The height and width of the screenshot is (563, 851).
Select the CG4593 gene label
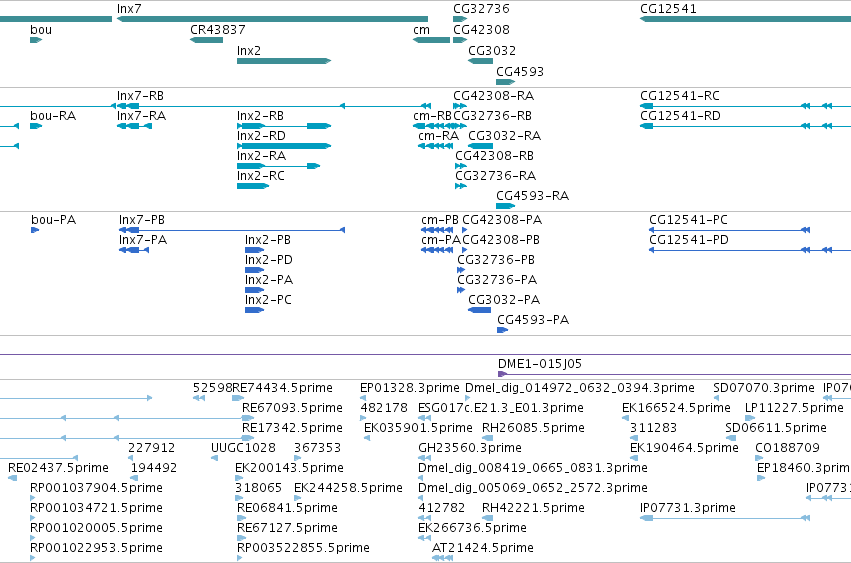[520, 72]
